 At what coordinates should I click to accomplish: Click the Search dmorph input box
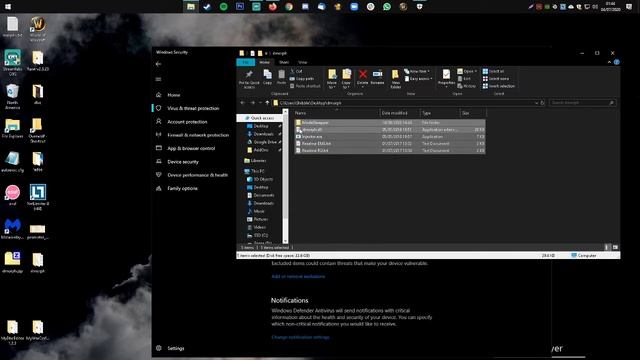tap(582, 103)
